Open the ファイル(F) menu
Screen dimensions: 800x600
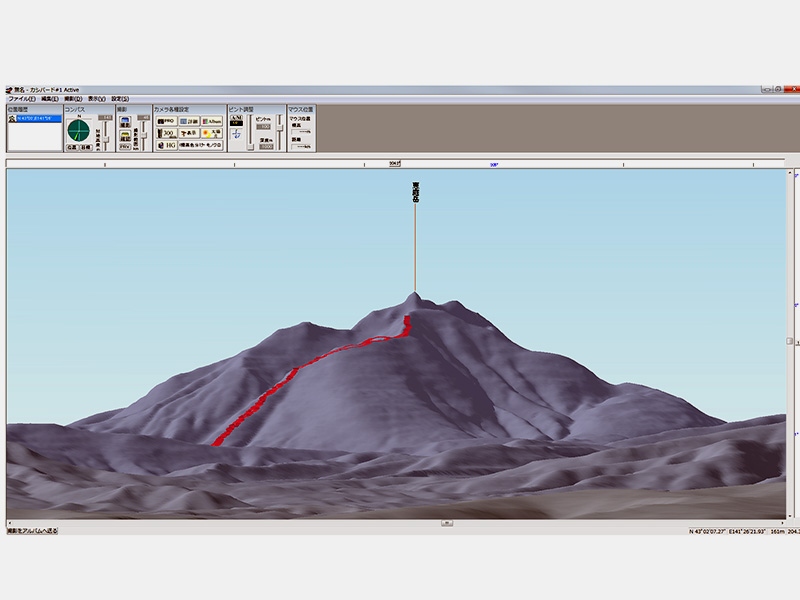click(21, 99)
